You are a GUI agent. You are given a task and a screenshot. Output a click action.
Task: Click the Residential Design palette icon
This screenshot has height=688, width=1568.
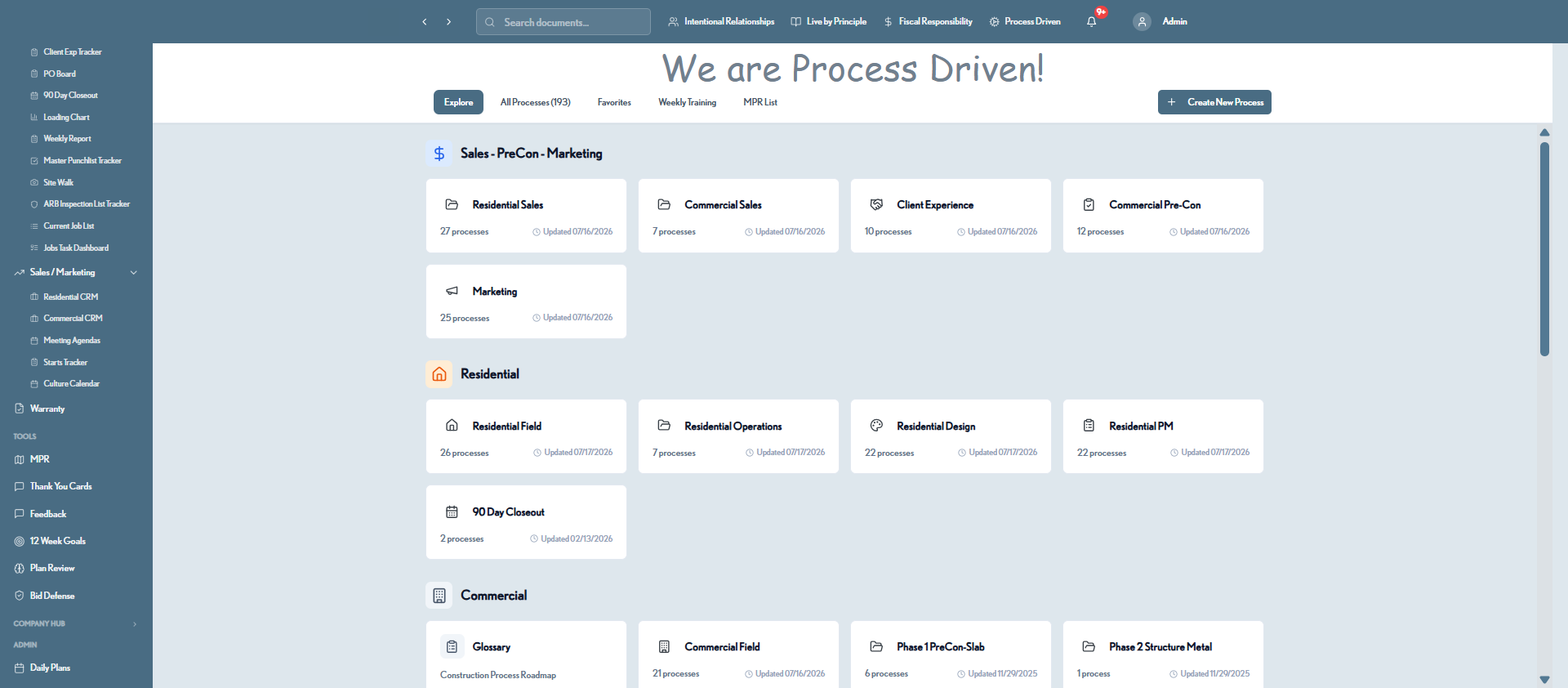876,425
